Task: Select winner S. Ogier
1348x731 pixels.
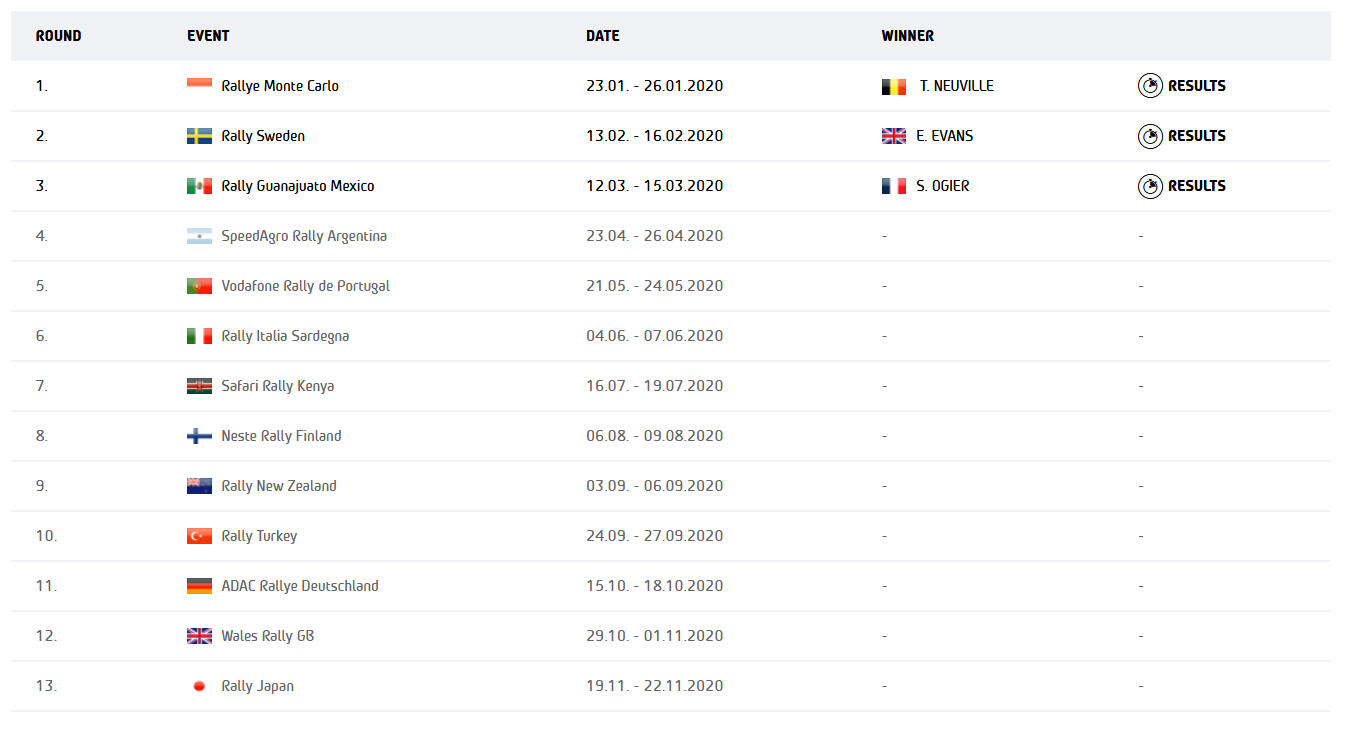Action: coord(942,186)
